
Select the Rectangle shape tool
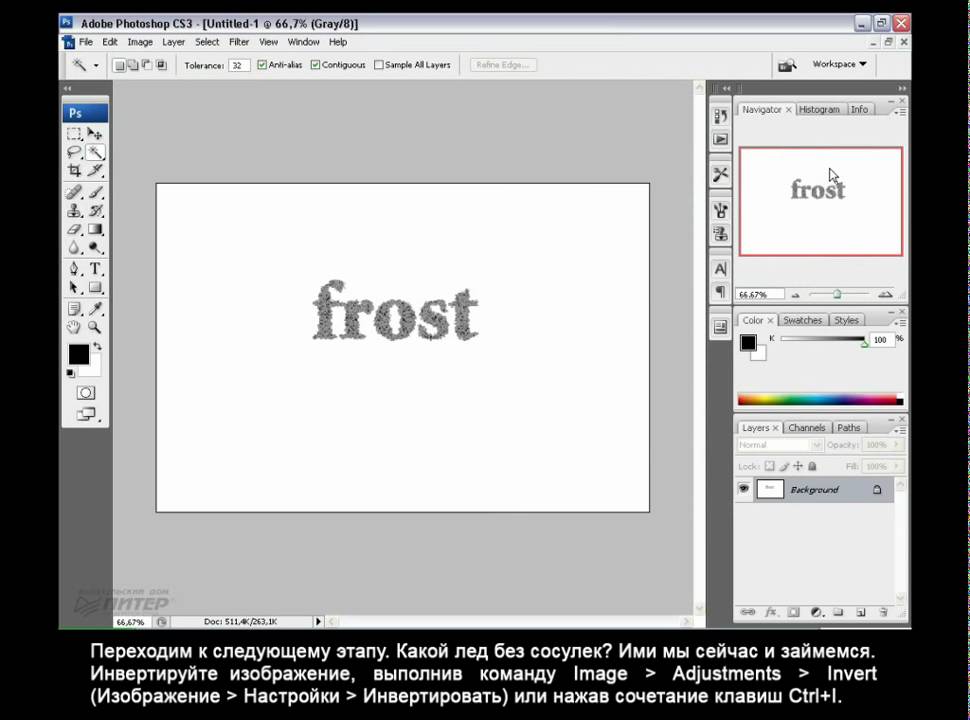95,288
